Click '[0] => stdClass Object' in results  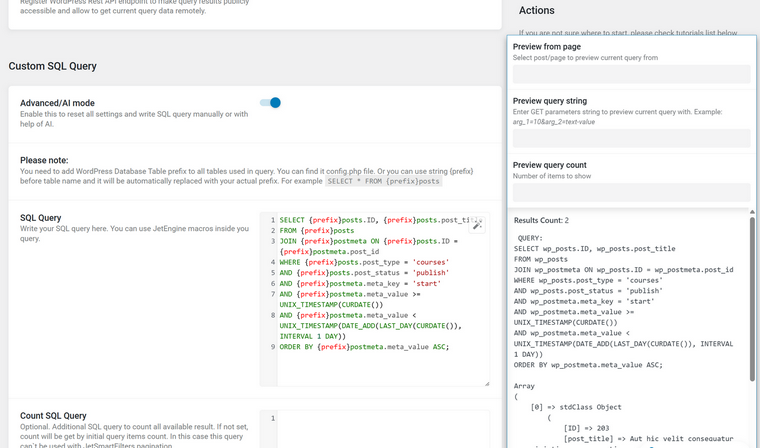coord(576,407)
